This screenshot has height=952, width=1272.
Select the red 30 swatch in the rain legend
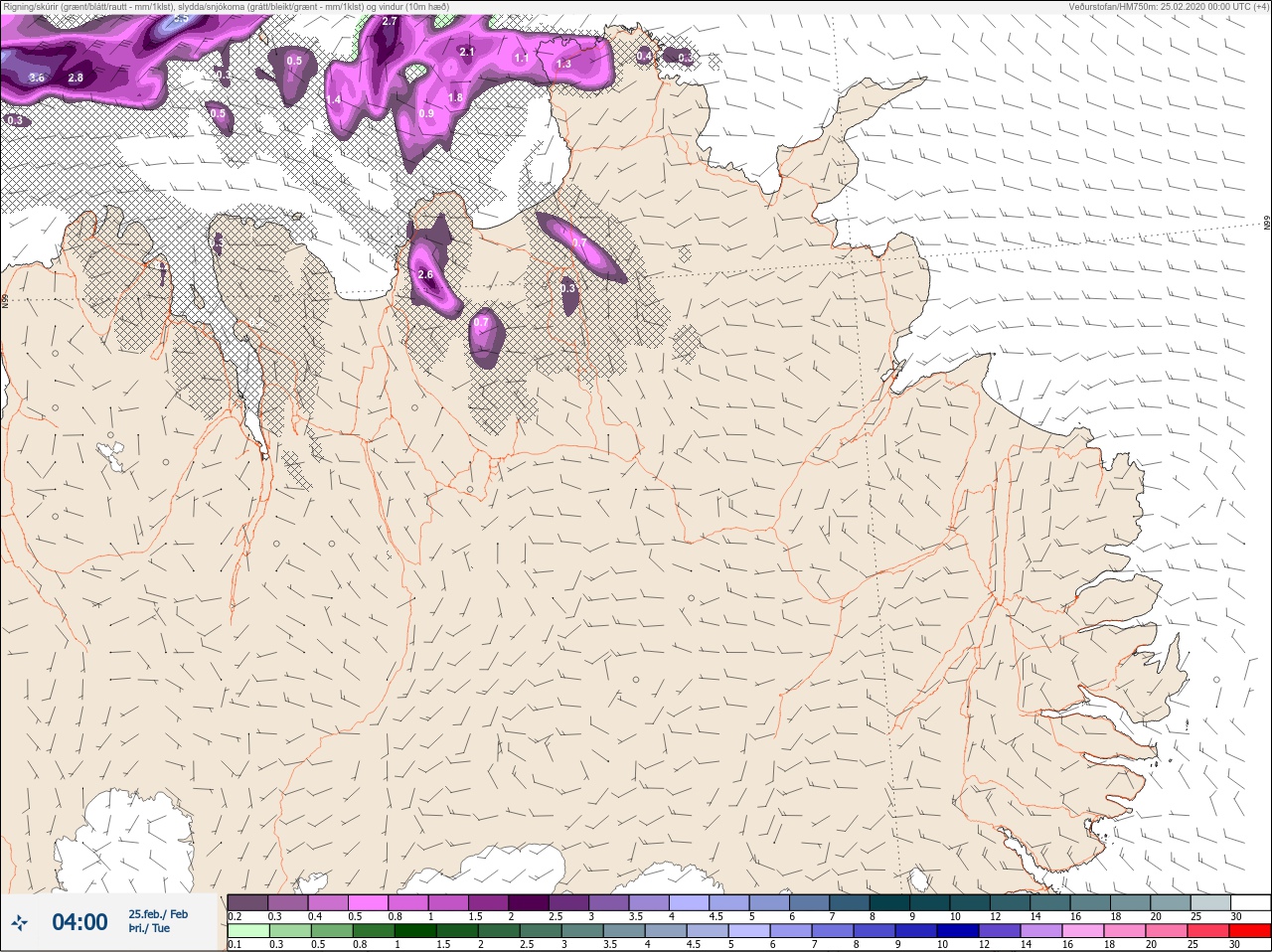tap(1250, 931)
